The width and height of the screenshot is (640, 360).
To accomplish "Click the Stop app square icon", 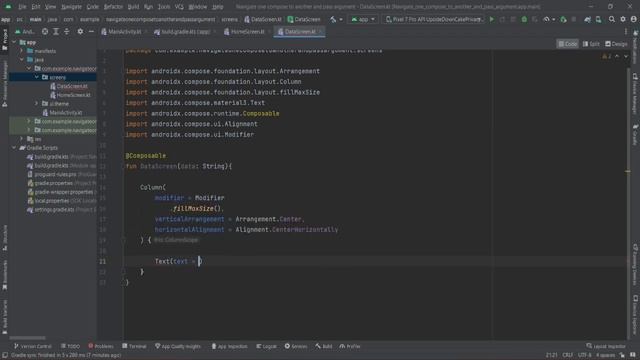I will coord(574,19).
